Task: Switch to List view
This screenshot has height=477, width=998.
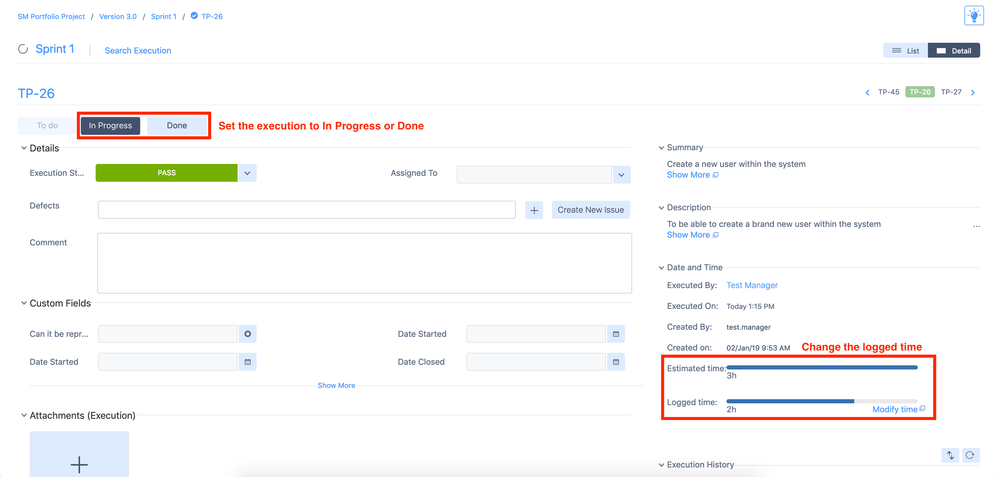Action: [906, 50]
